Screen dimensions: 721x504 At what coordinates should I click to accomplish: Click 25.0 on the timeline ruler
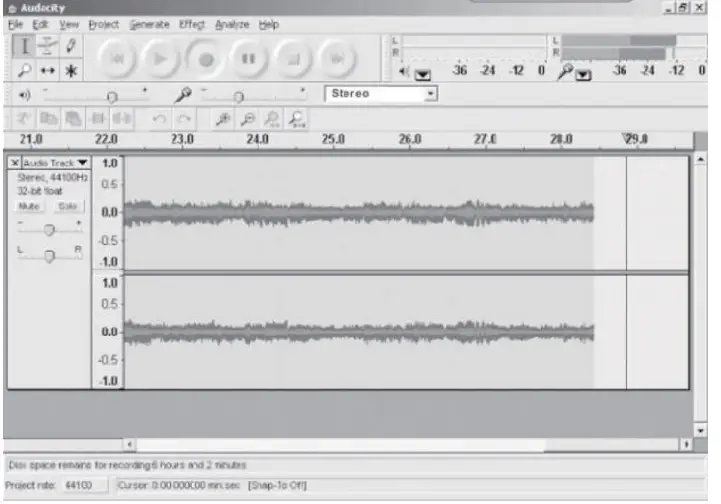coord(333,139)
